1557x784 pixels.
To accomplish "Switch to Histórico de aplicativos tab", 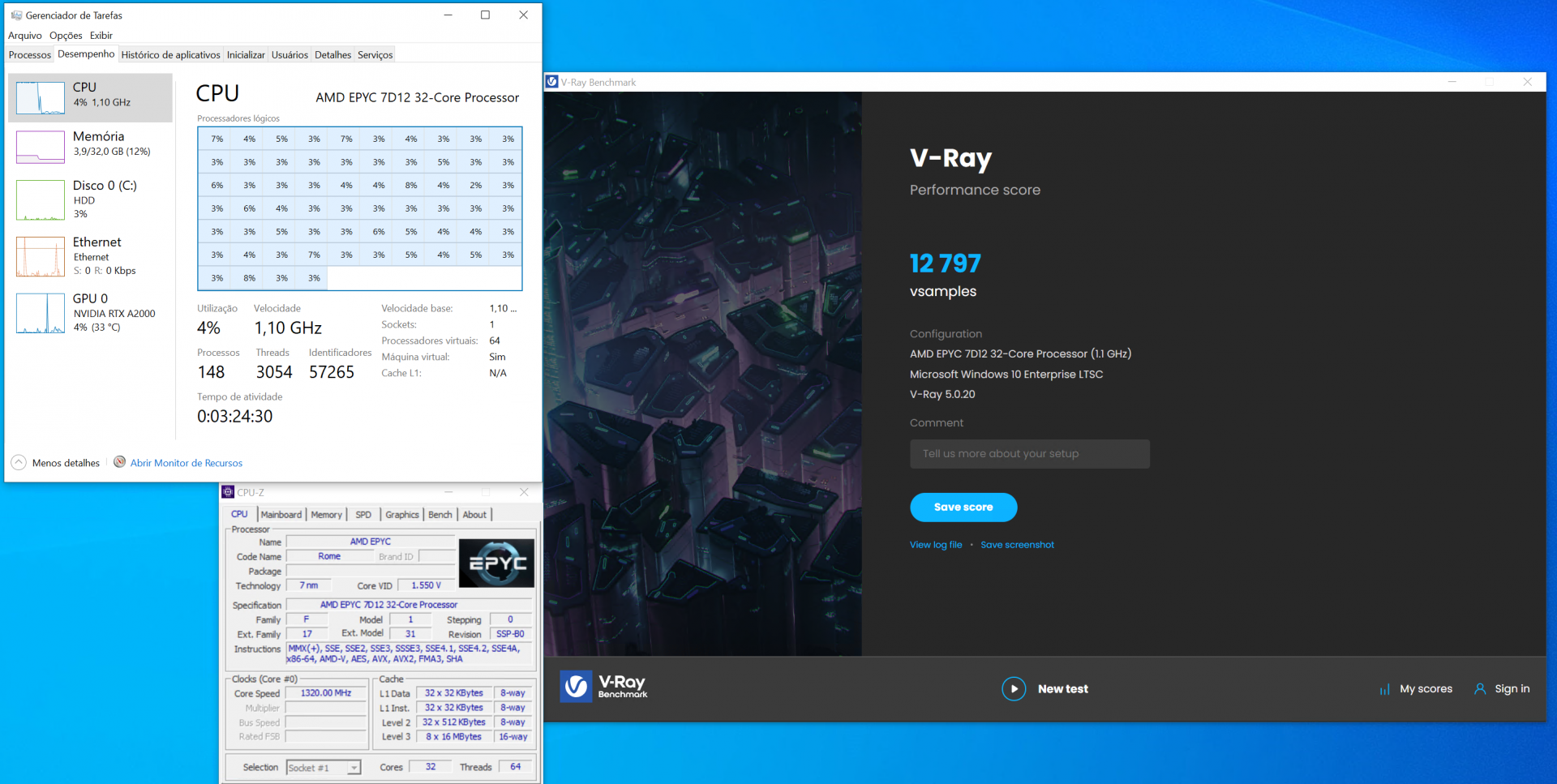I will [170, 55].
